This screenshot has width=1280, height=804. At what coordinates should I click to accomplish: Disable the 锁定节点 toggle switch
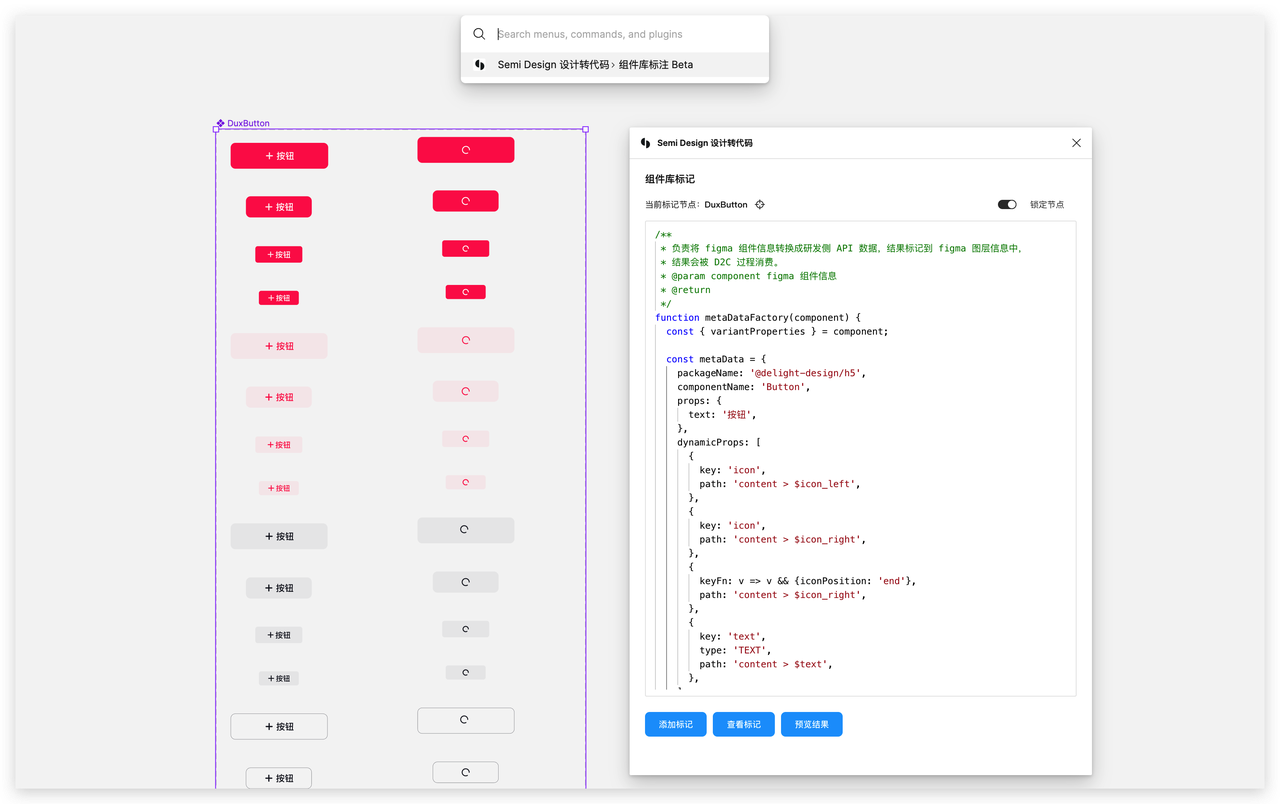pyautogui.click(x=1007, y=204)
